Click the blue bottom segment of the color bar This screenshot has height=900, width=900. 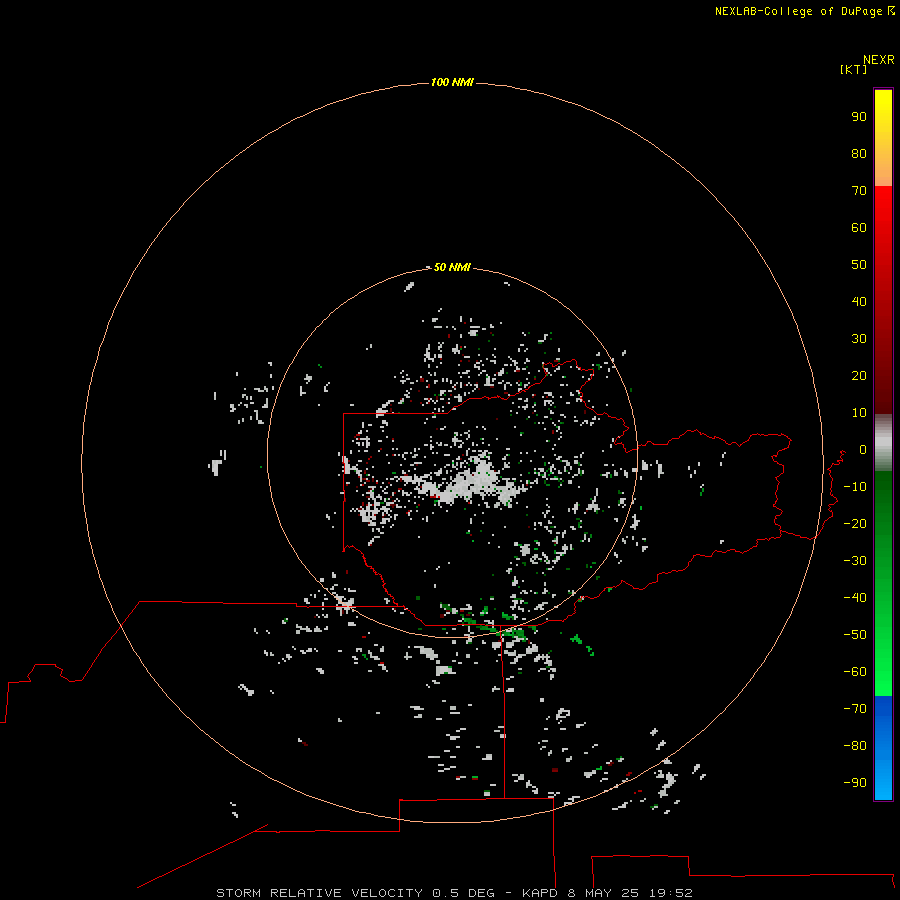coord(883,748)
